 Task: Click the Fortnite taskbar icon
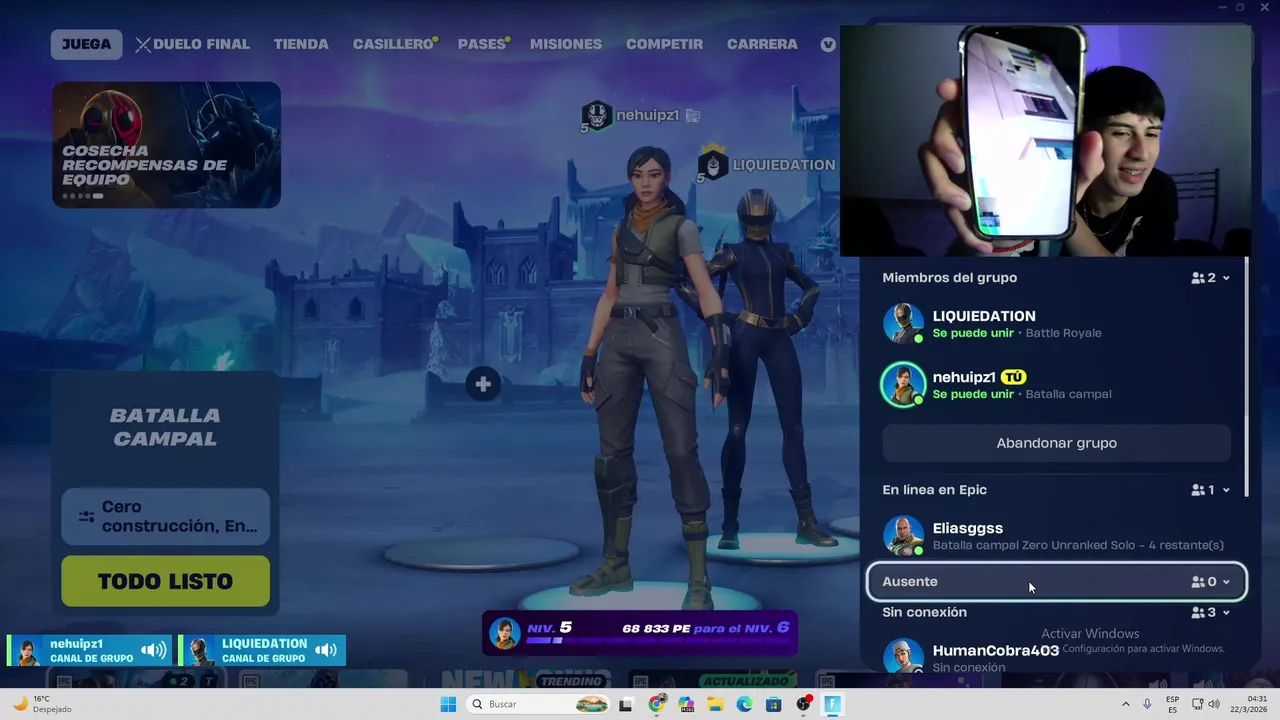click(832, 704)
